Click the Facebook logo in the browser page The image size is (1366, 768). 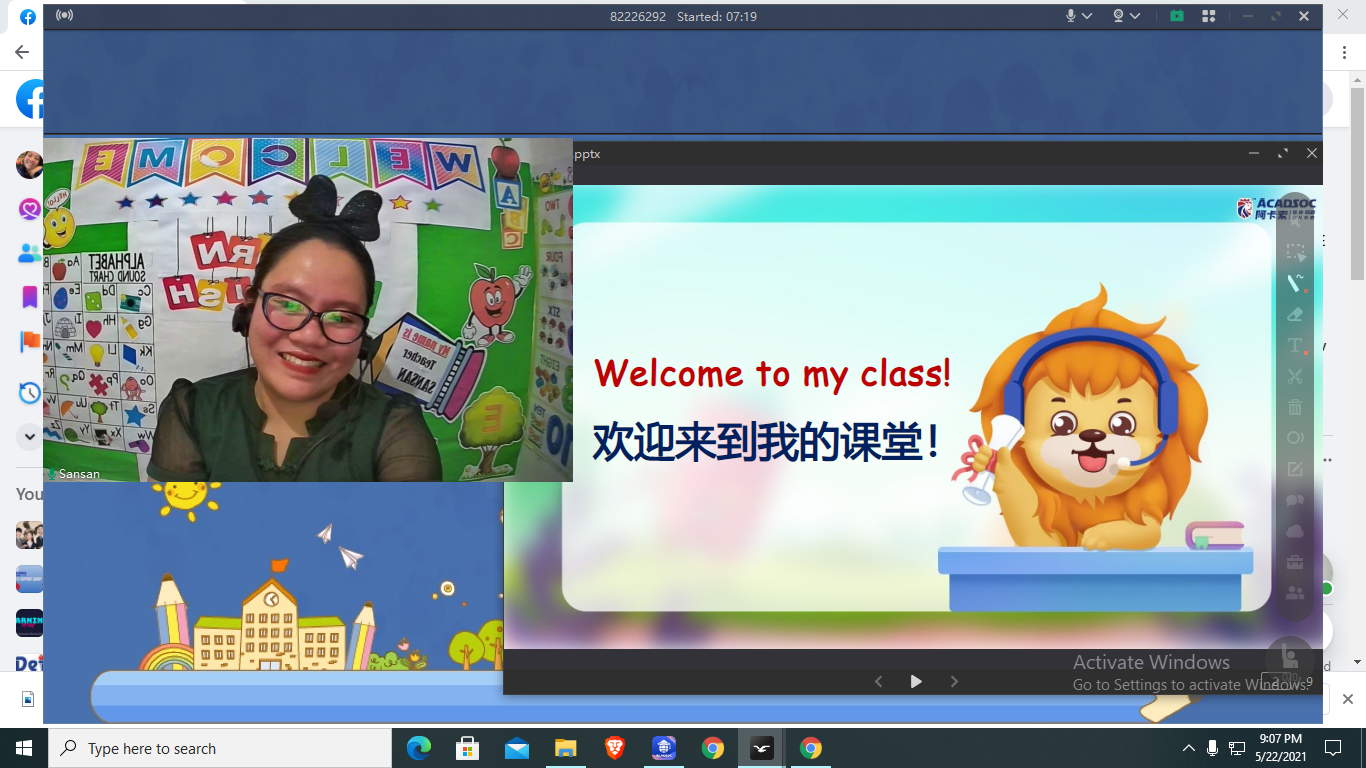[30, 99]
